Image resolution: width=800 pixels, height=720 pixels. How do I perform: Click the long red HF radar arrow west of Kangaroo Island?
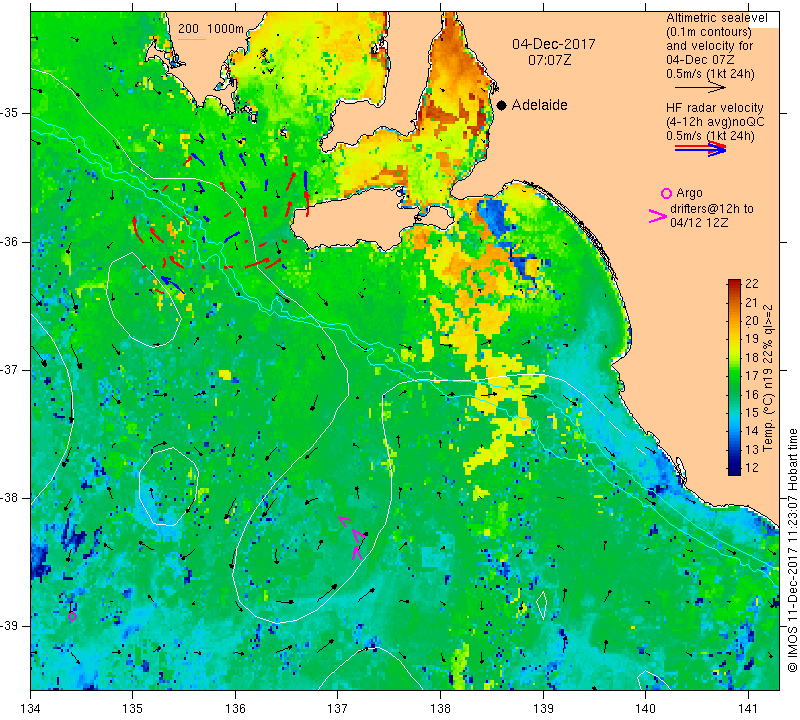click(x=256, y=263)
